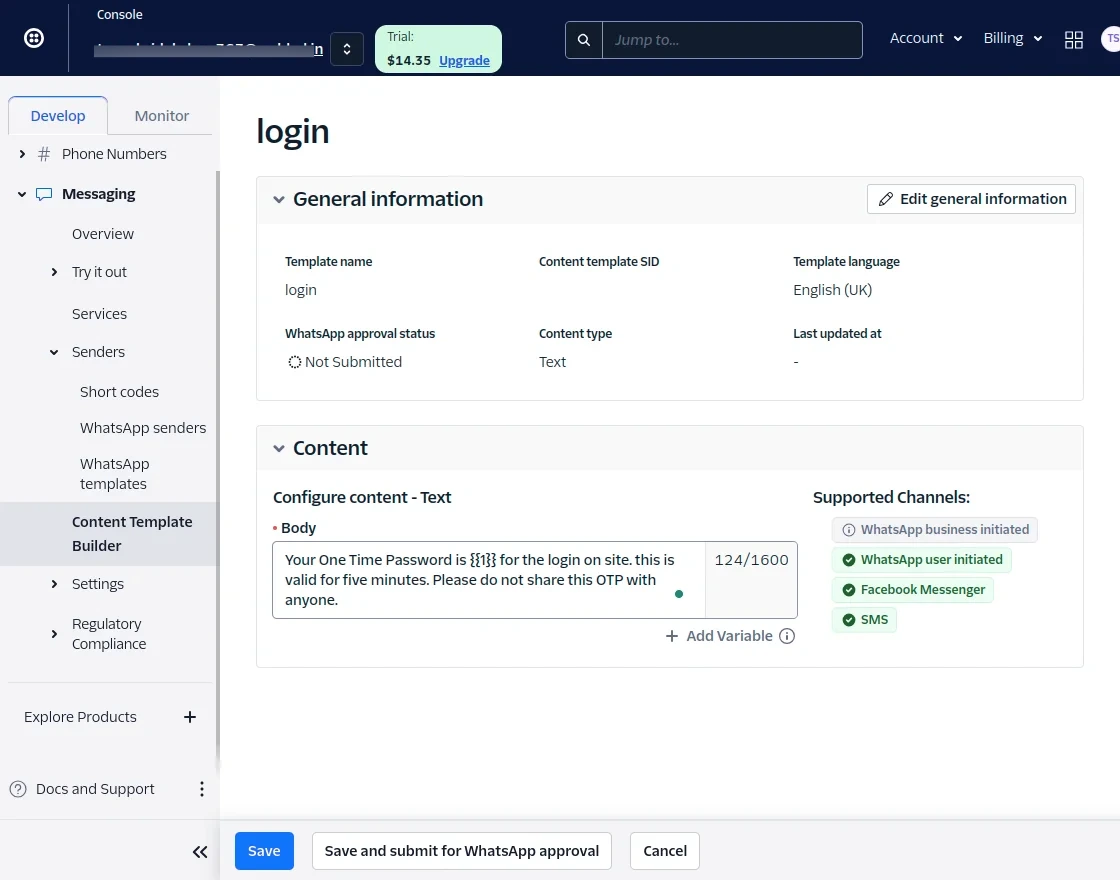Open the apps grid icon near Billing
The height and width of the screenshot is (880, 1120).
coord(1074,40)
